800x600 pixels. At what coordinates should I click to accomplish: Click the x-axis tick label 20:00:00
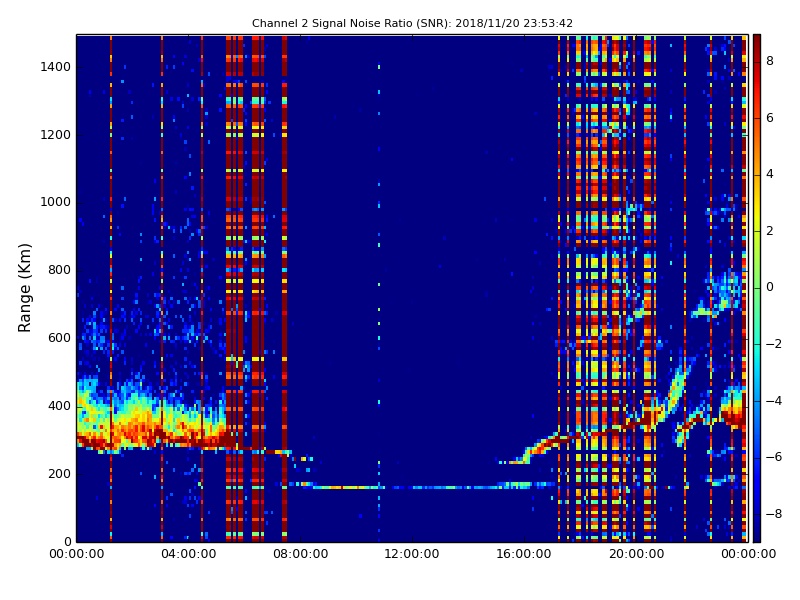click(636, 554)
